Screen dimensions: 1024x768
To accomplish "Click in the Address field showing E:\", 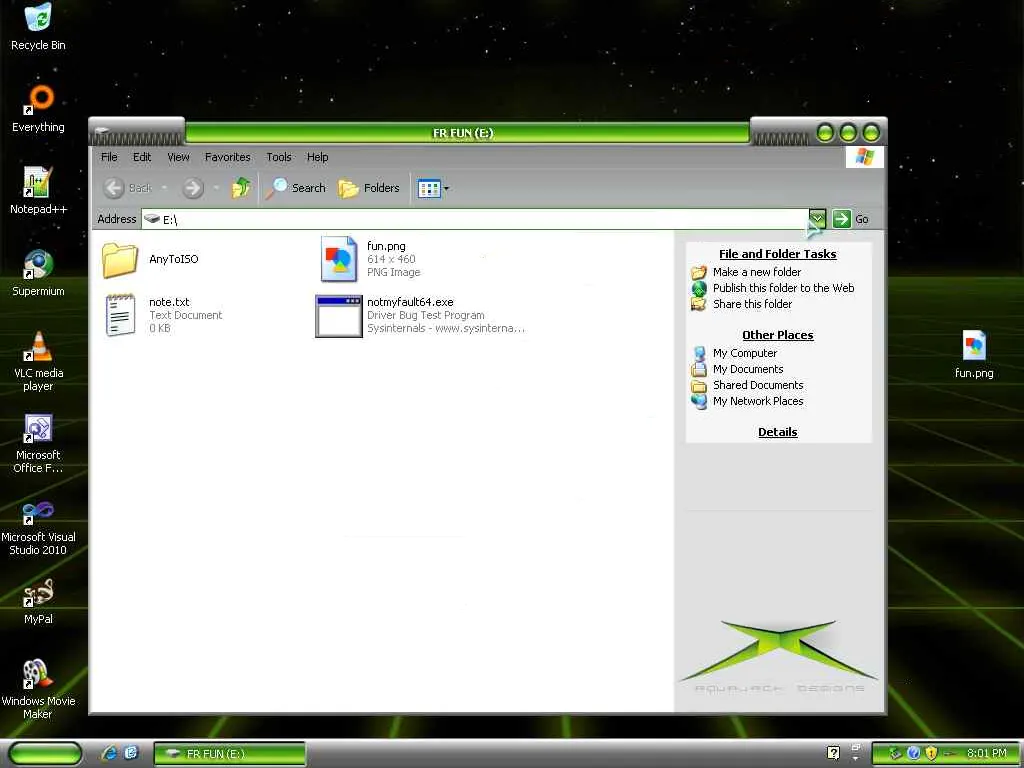I will pyautogui.click(x=475, y=219).
